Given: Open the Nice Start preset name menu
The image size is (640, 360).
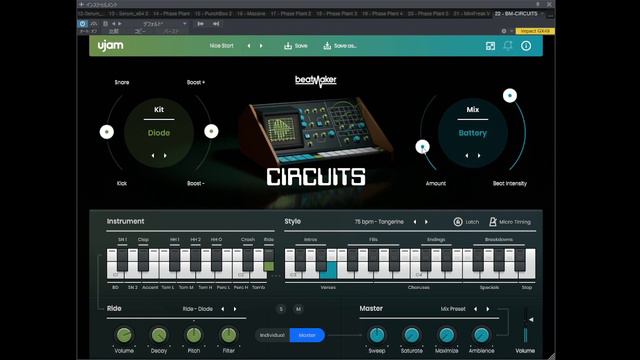Looking at the screenshot, I should tap(222, 46).
